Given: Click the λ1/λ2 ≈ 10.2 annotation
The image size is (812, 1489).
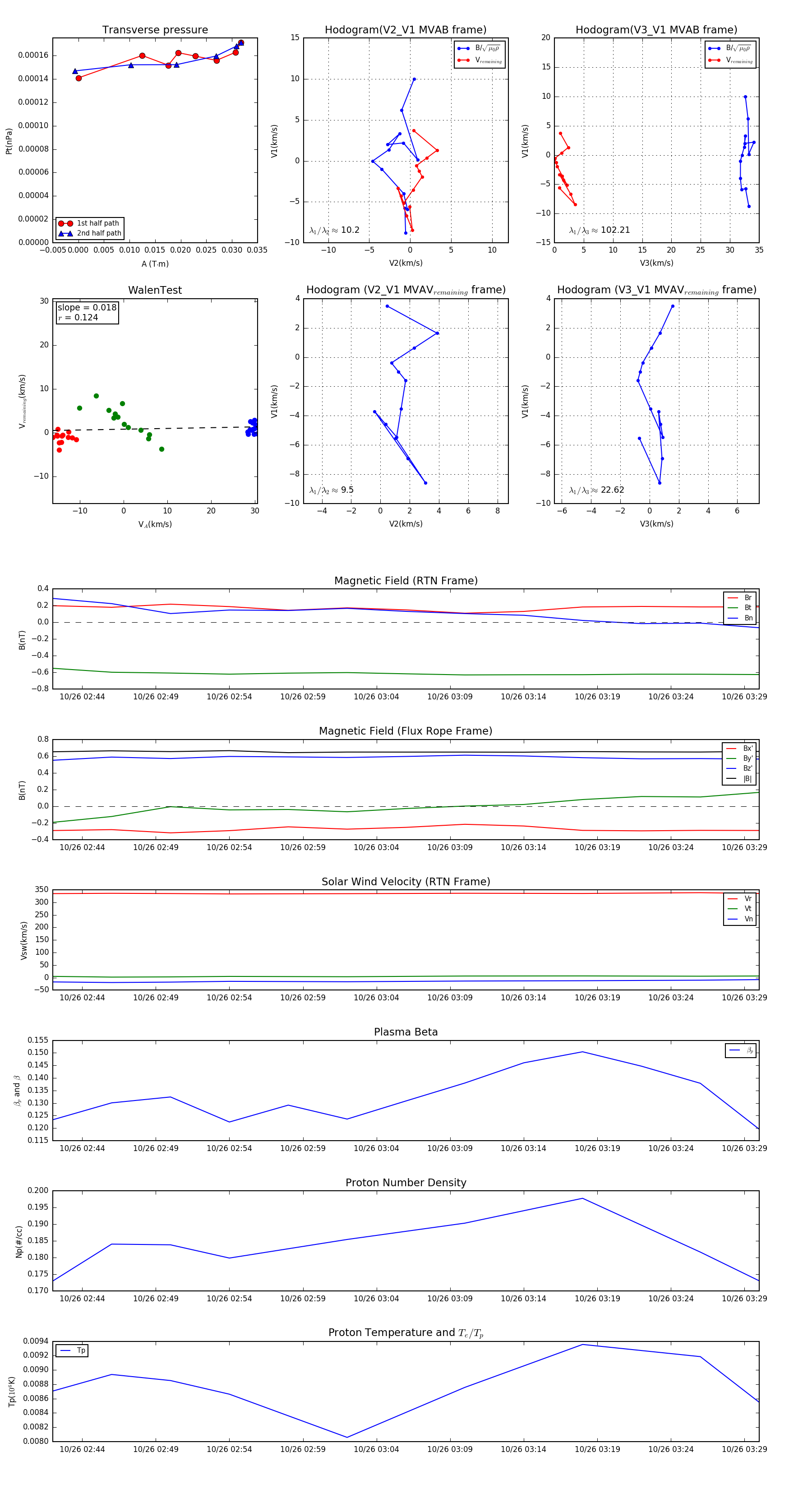Looking at the screenshot, I should coord(334,230).
